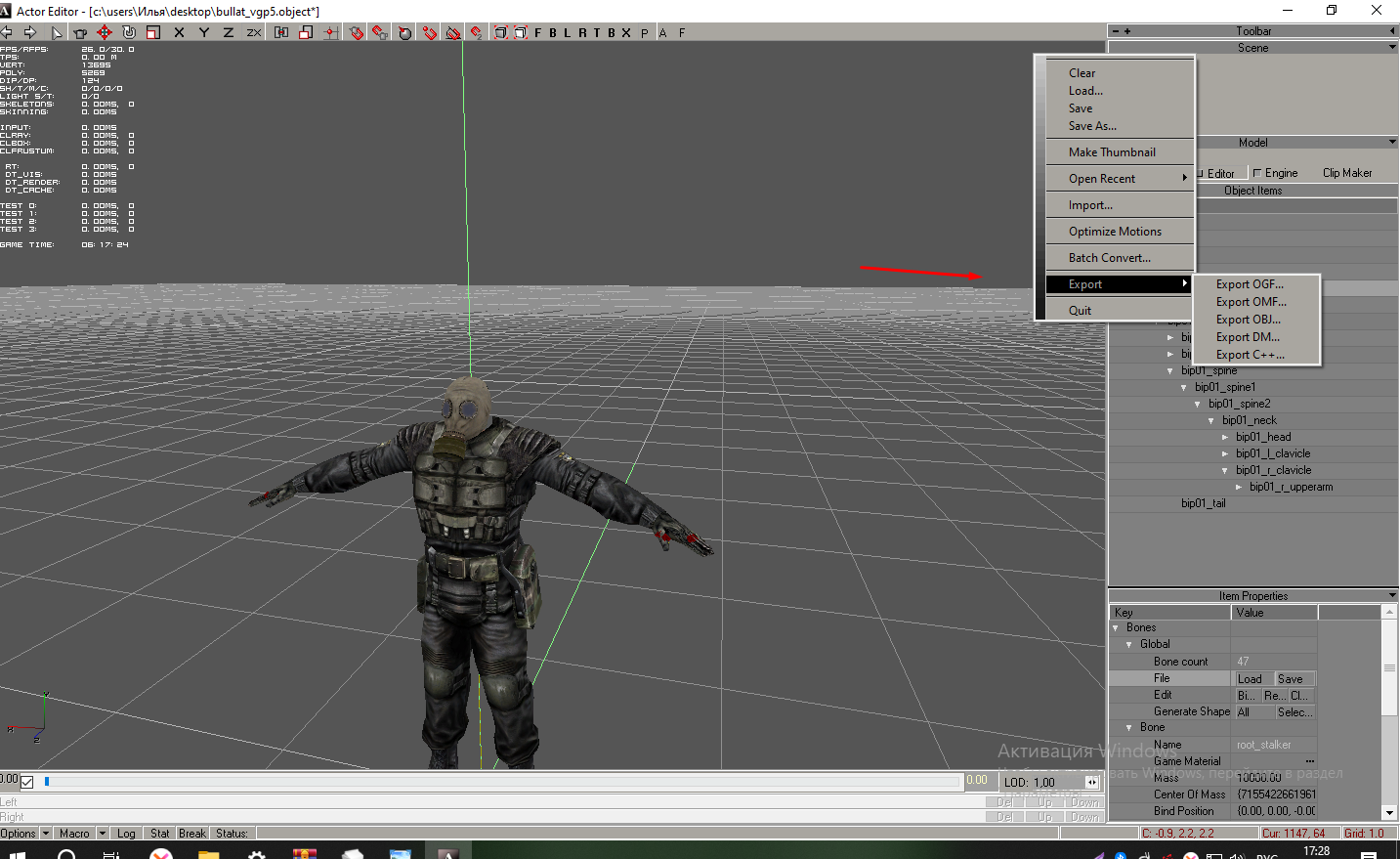This screenshot has height=859, width=1400.
Task: Choose Load... from the menu
Action: click(1119, 91)
